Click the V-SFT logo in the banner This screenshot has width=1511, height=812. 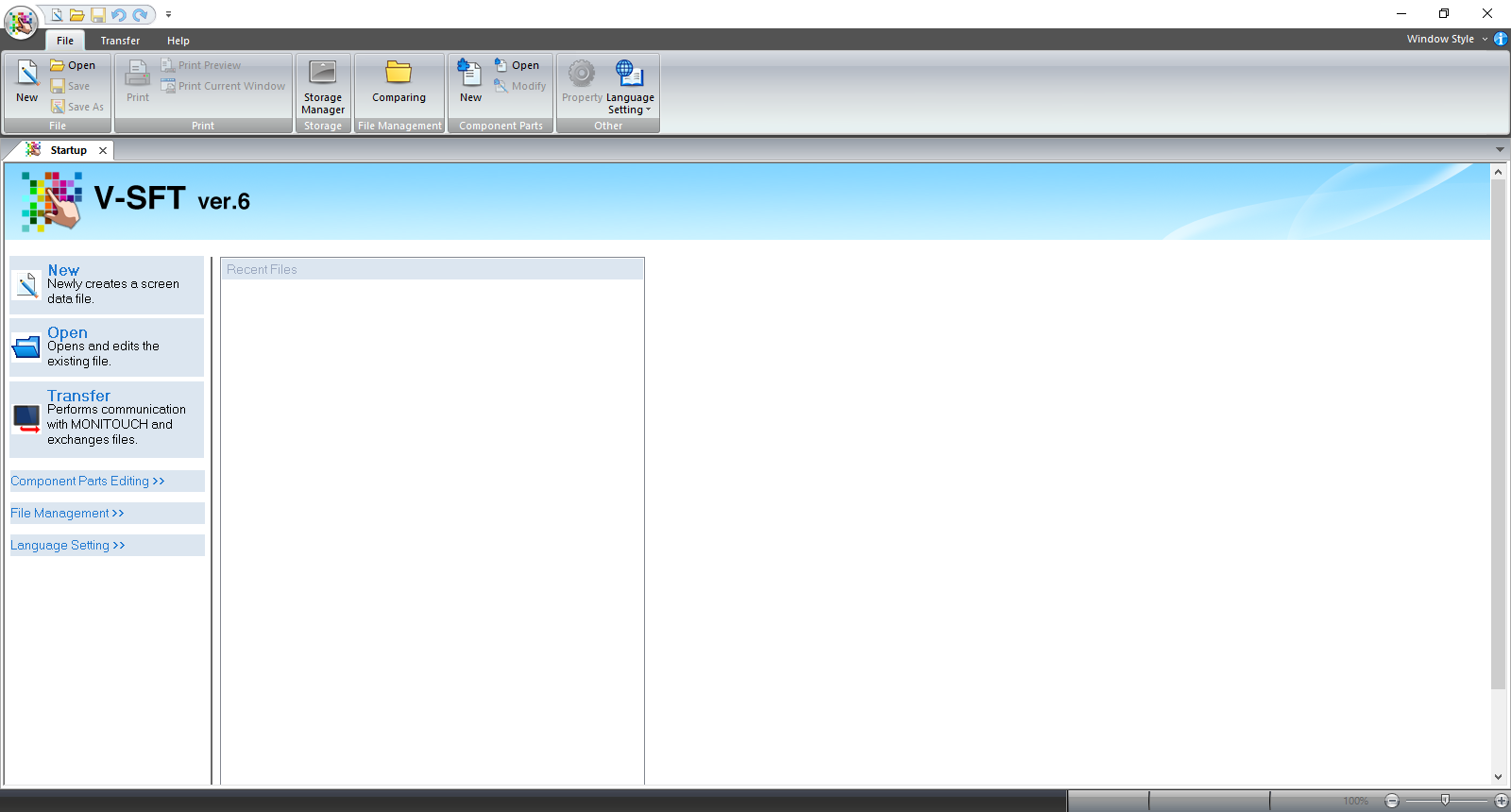point(51,201)
